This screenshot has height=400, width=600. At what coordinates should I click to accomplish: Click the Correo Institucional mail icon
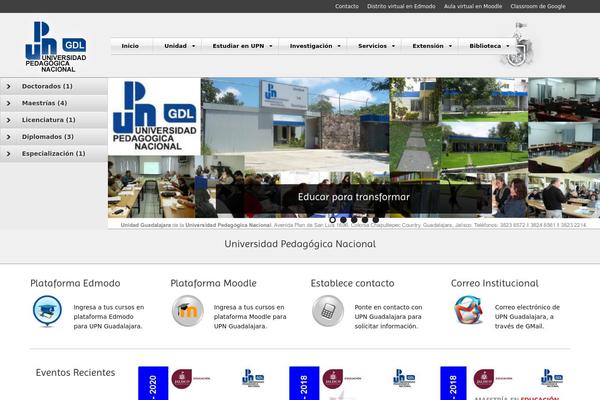(468, 310)
